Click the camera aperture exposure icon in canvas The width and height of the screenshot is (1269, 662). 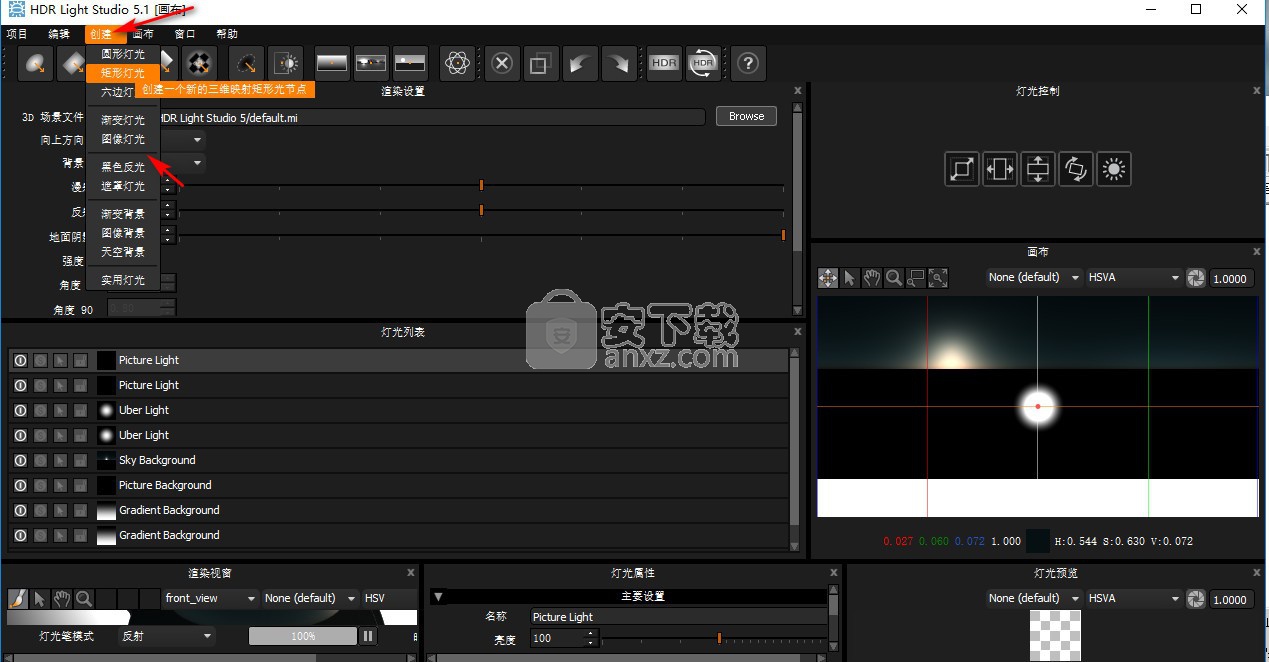pyautogui.click(x=1196, y=278)
